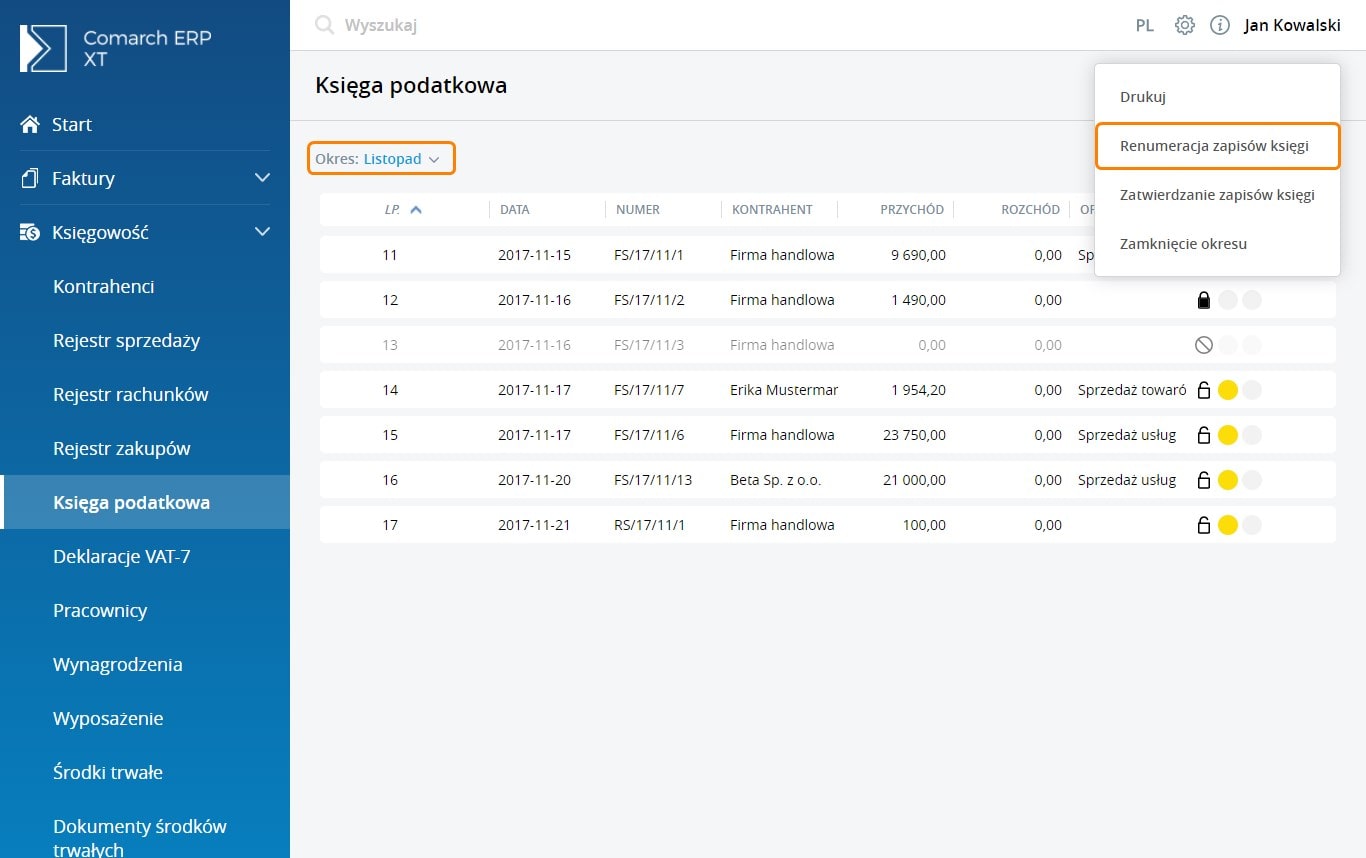
Task: Click the first grey status dot on row 12
Action: 1228,300
